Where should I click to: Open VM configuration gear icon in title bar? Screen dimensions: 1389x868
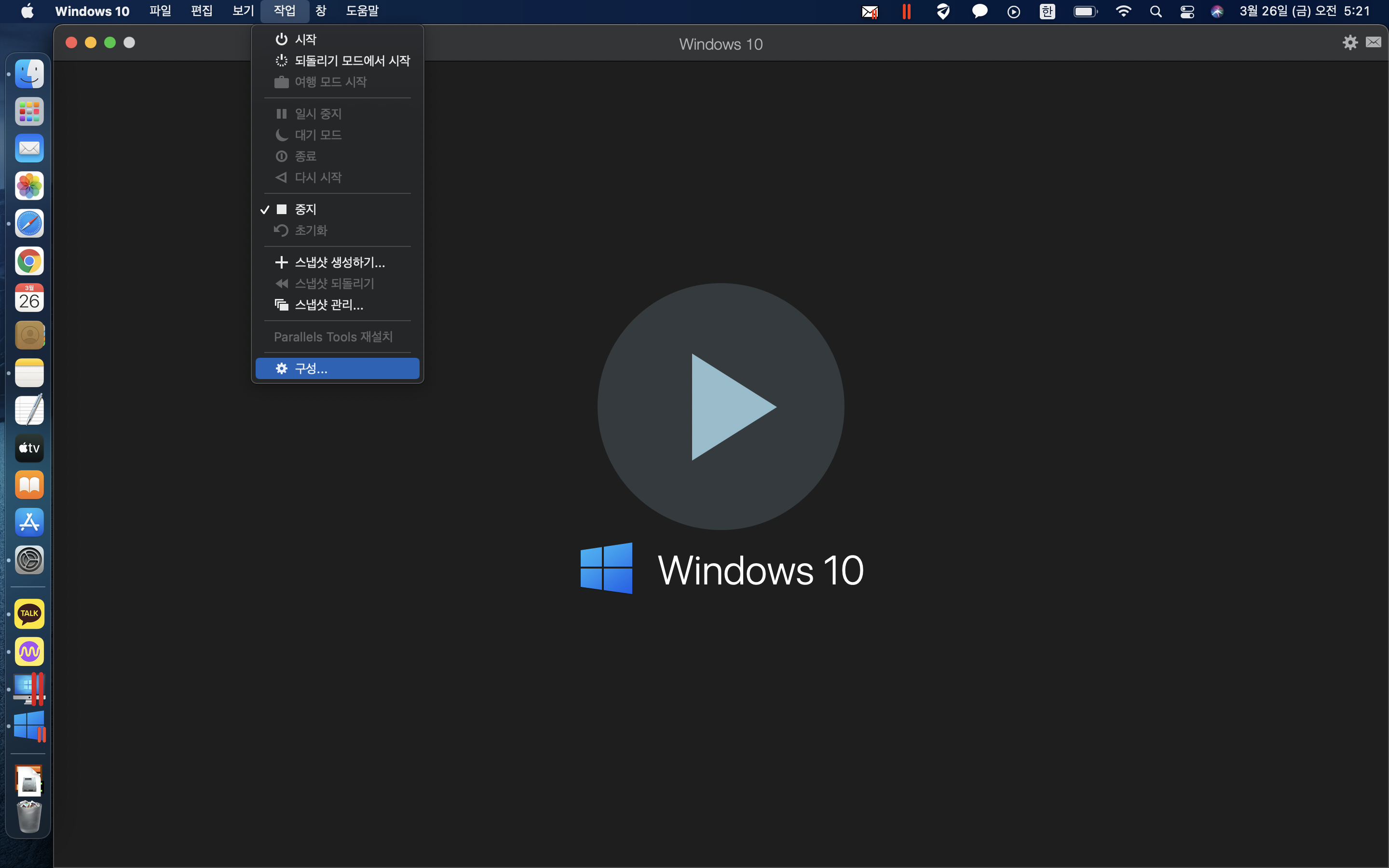[1350, 42]
